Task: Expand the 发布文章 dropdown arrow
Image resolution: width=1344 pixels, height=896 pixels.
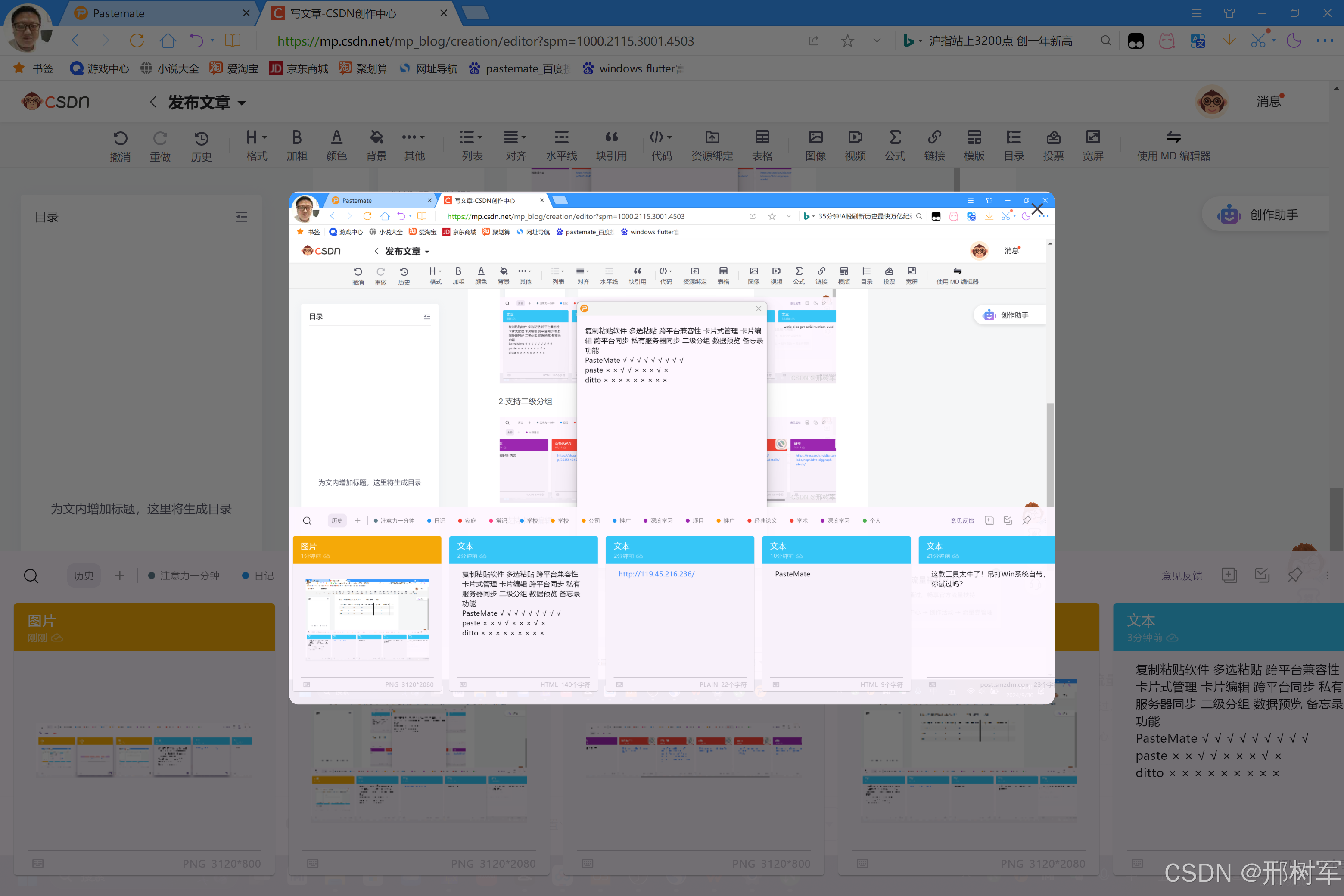Action: [242, 103]
